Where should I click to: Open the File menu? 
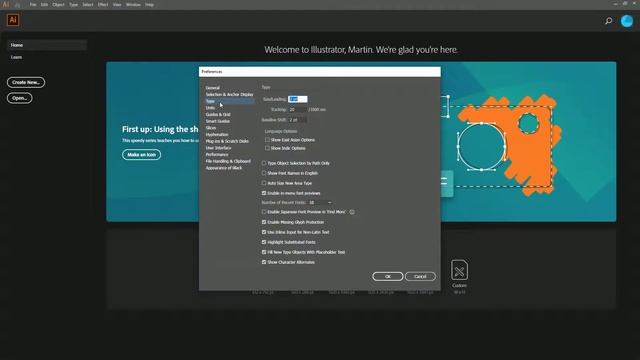click(33, 4)
